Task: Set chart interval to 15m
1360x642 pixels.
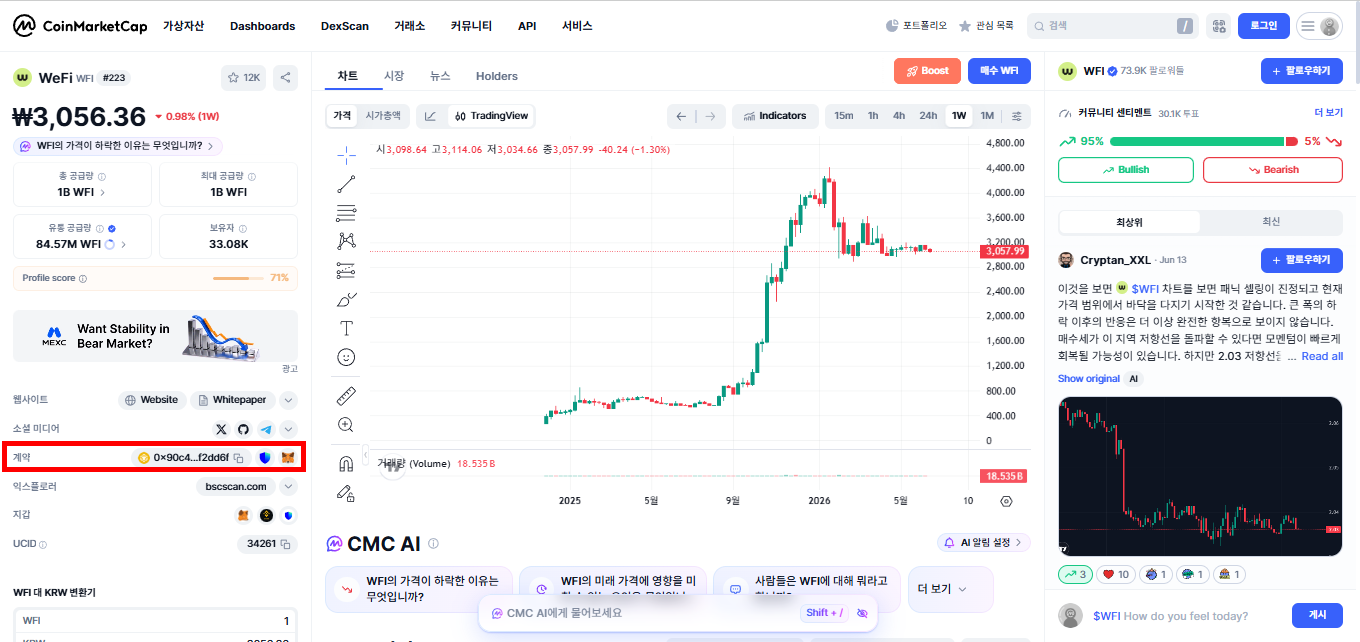Action: [844, 116]
